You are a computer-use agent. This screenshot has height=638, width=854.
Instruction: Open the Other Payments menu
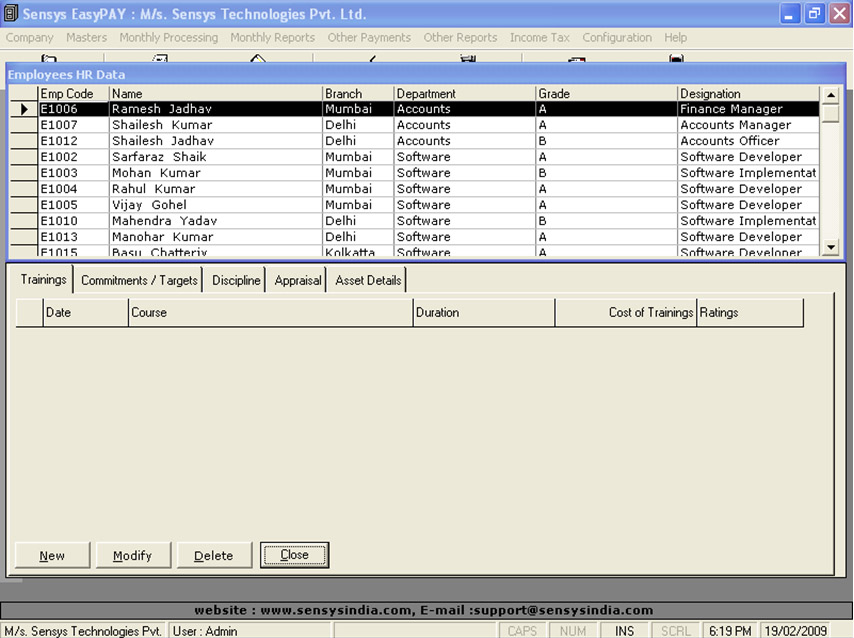369,38
